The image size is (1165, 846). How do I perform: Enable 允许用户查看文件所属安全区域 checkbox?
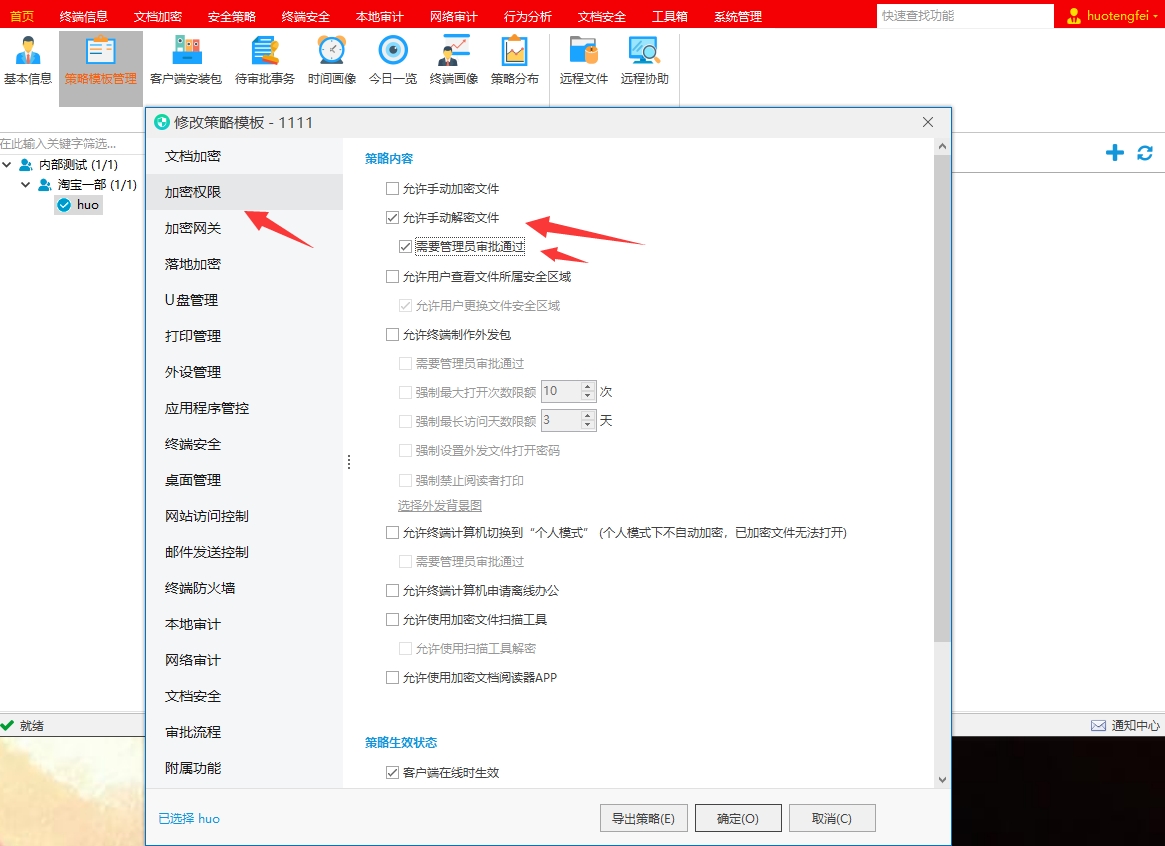tap(392, 276)
